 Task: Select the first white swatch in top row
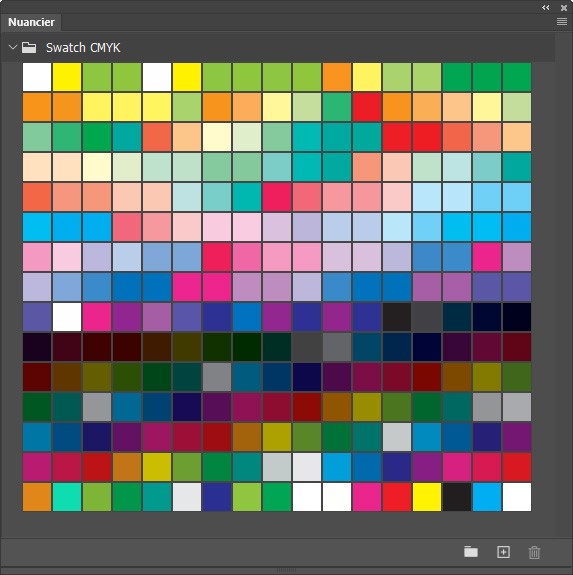click(x=37, y=77)
